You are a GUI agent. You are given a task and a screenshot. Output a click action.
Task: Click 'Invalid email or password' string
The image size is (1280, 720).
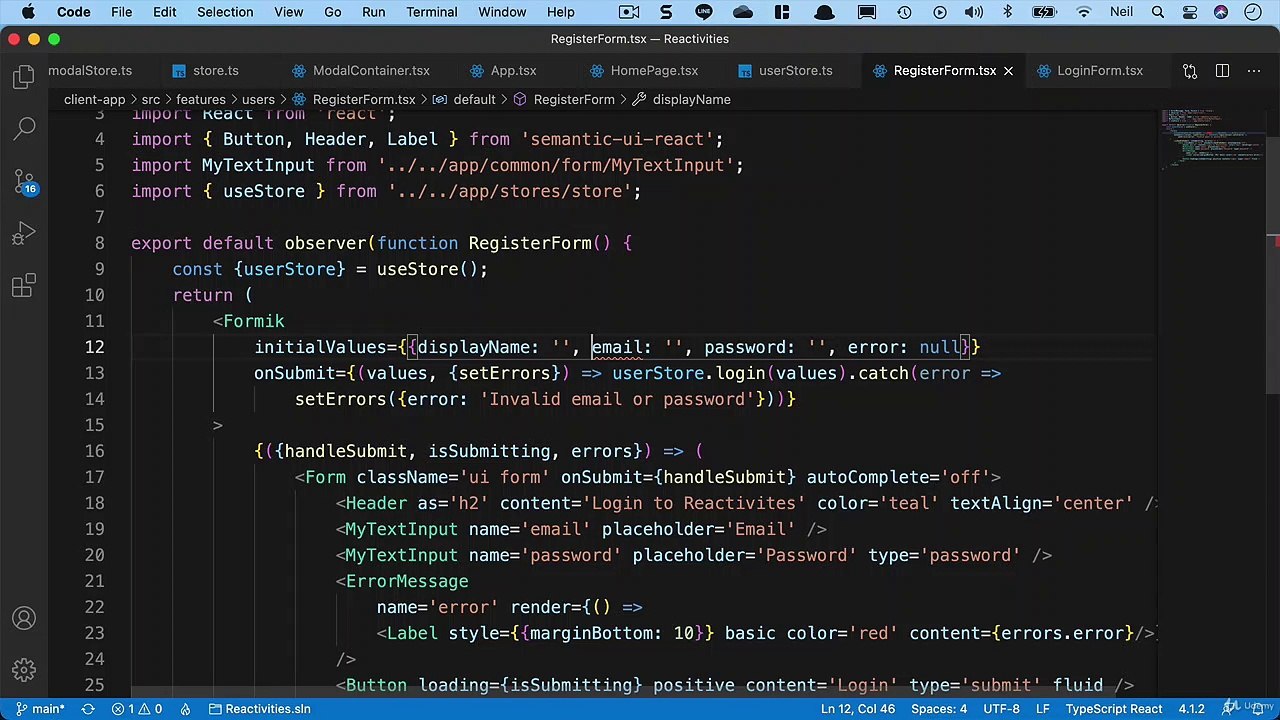click(617, 399)
